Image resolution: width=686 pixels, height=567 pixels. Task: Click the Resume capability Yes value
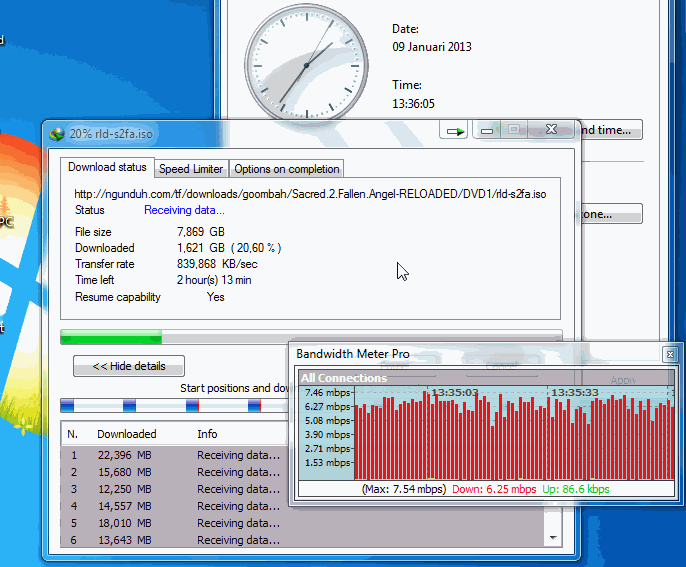[x=215, y=297]
